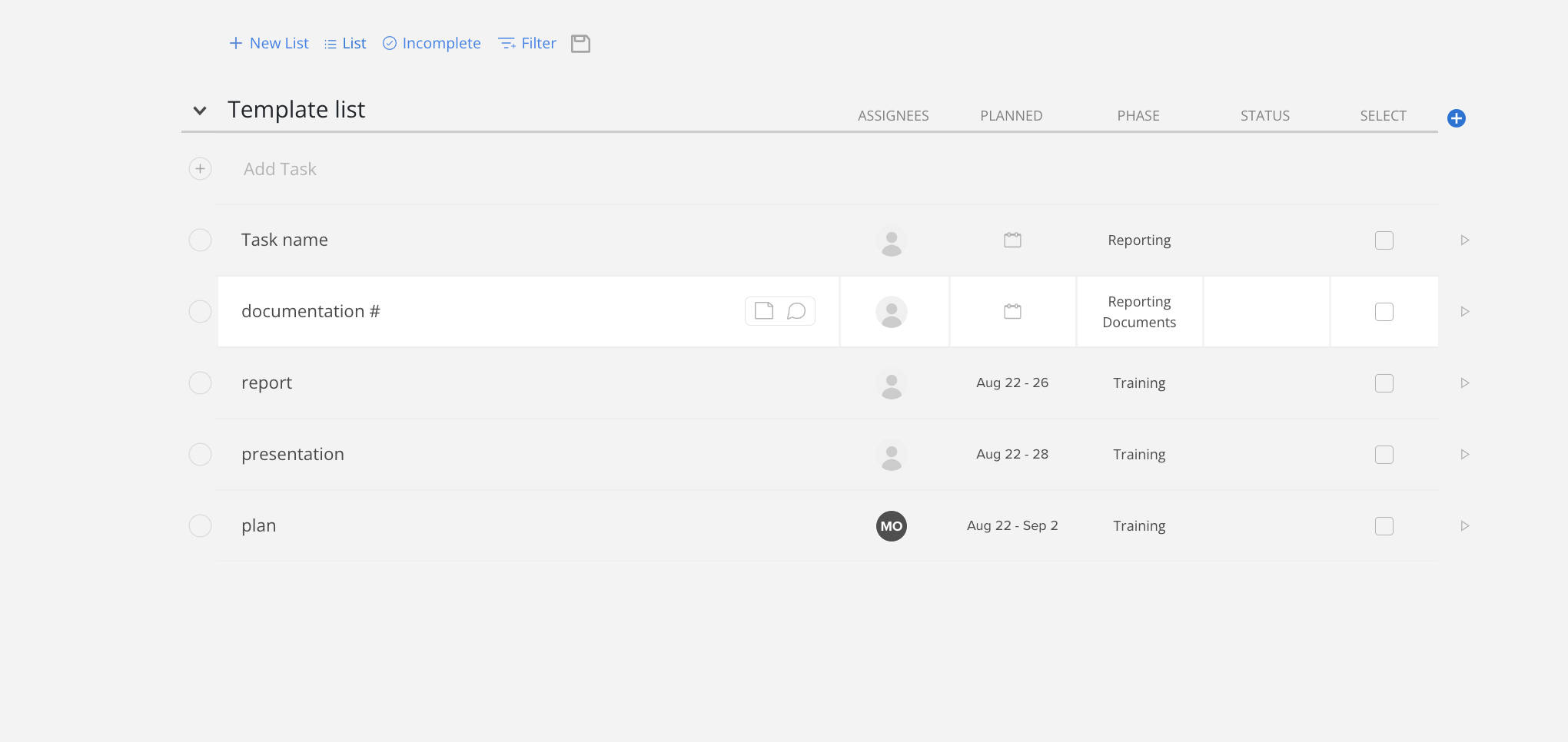Image resolution: width=1568 pixels, height=742 pixels.
Task: Click the plus circle beside Add Task
Action: (x=200, y=168)
